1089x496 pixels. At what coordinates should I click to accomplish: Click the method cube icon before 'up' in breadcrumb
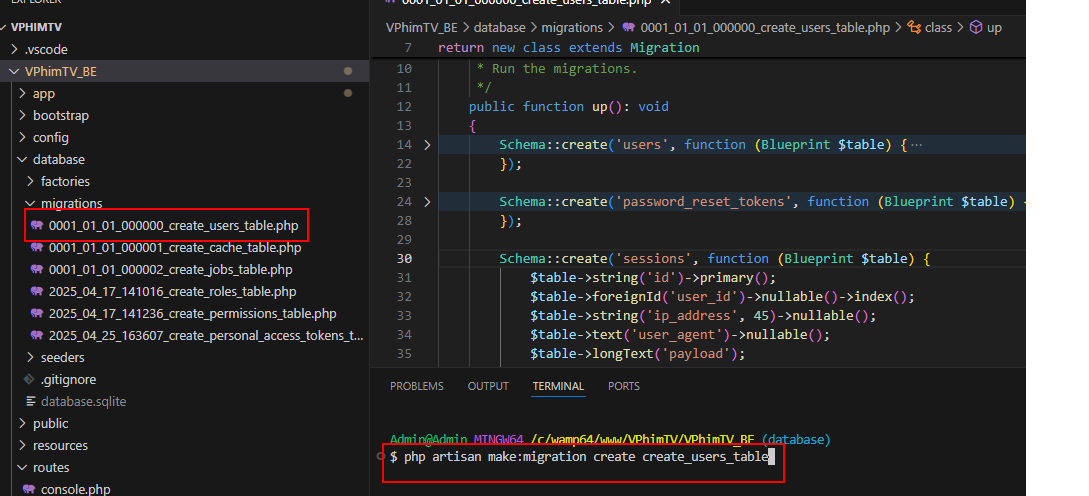[976, 28]
